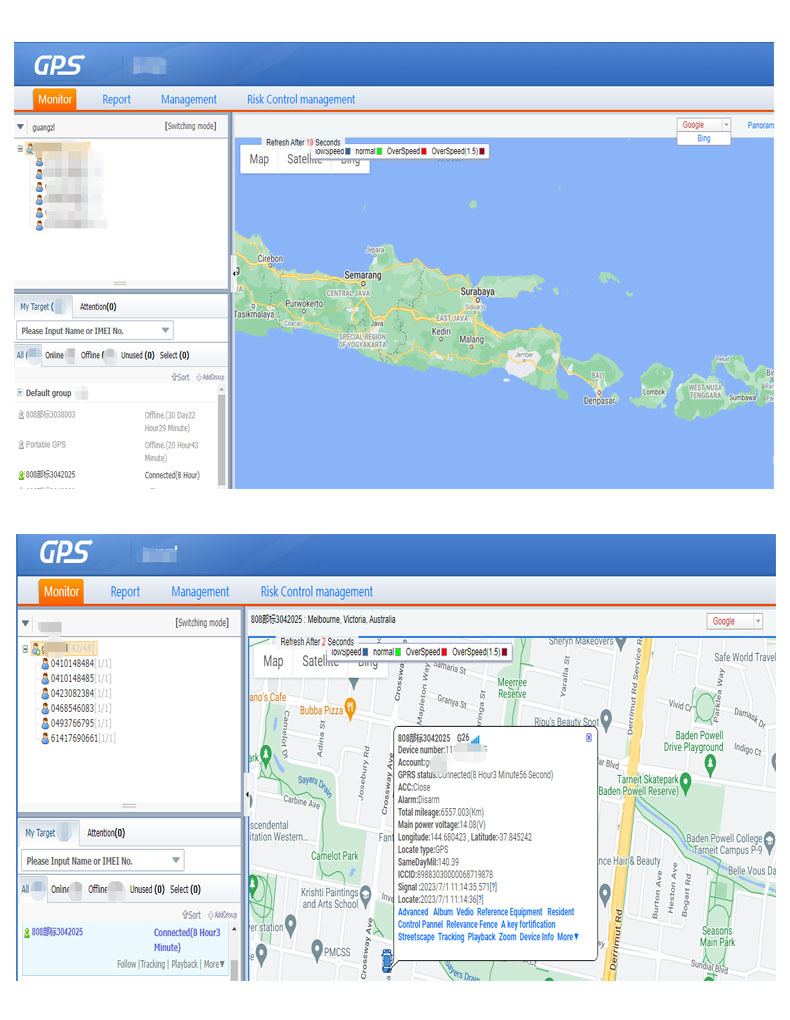Expand More menu in selected device row
Screen dimensions: 790x1020
pos(214,964)
